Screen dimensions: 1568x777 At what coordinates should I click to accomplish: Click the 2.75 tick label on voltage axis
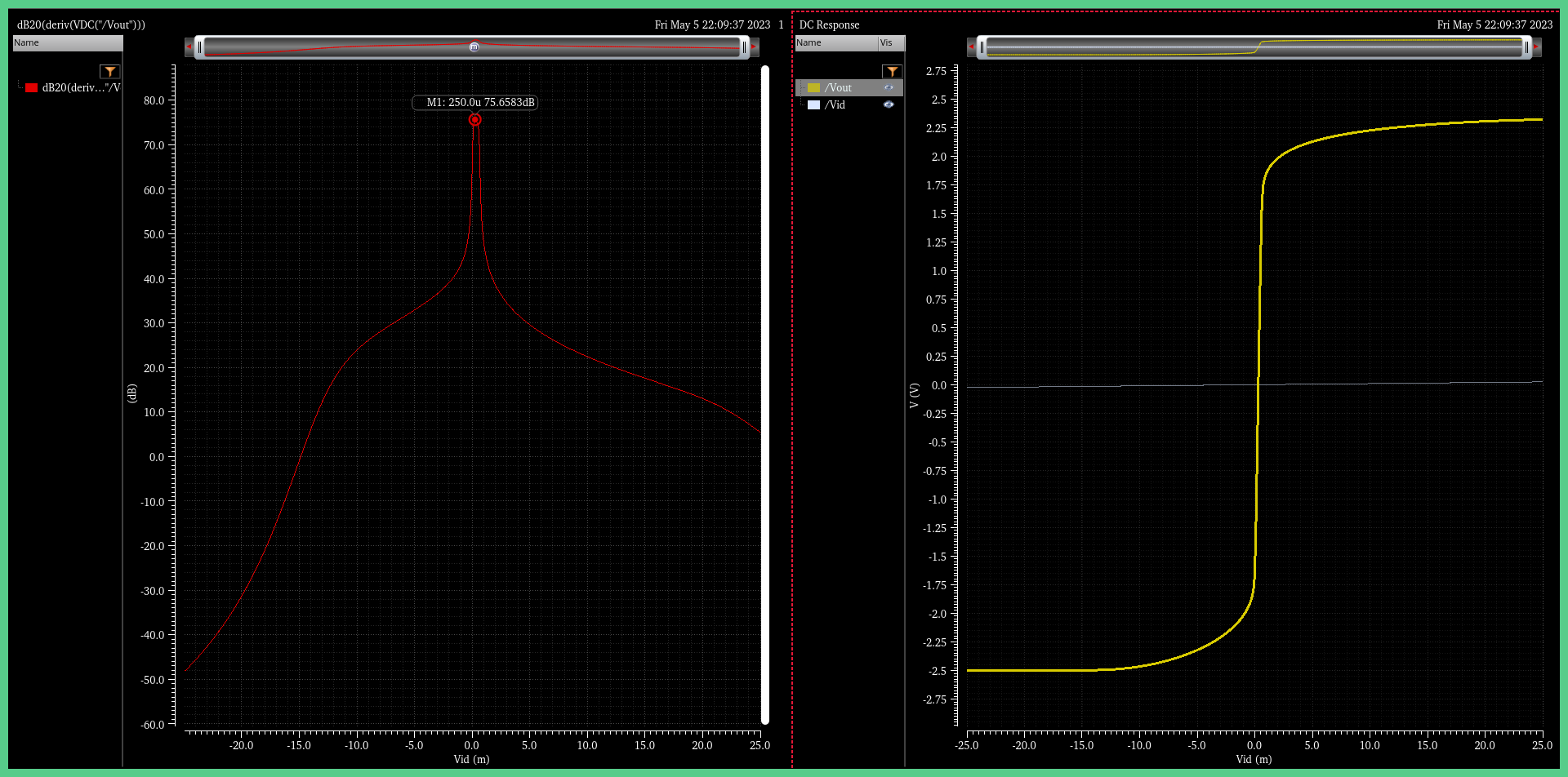[936, 71]
